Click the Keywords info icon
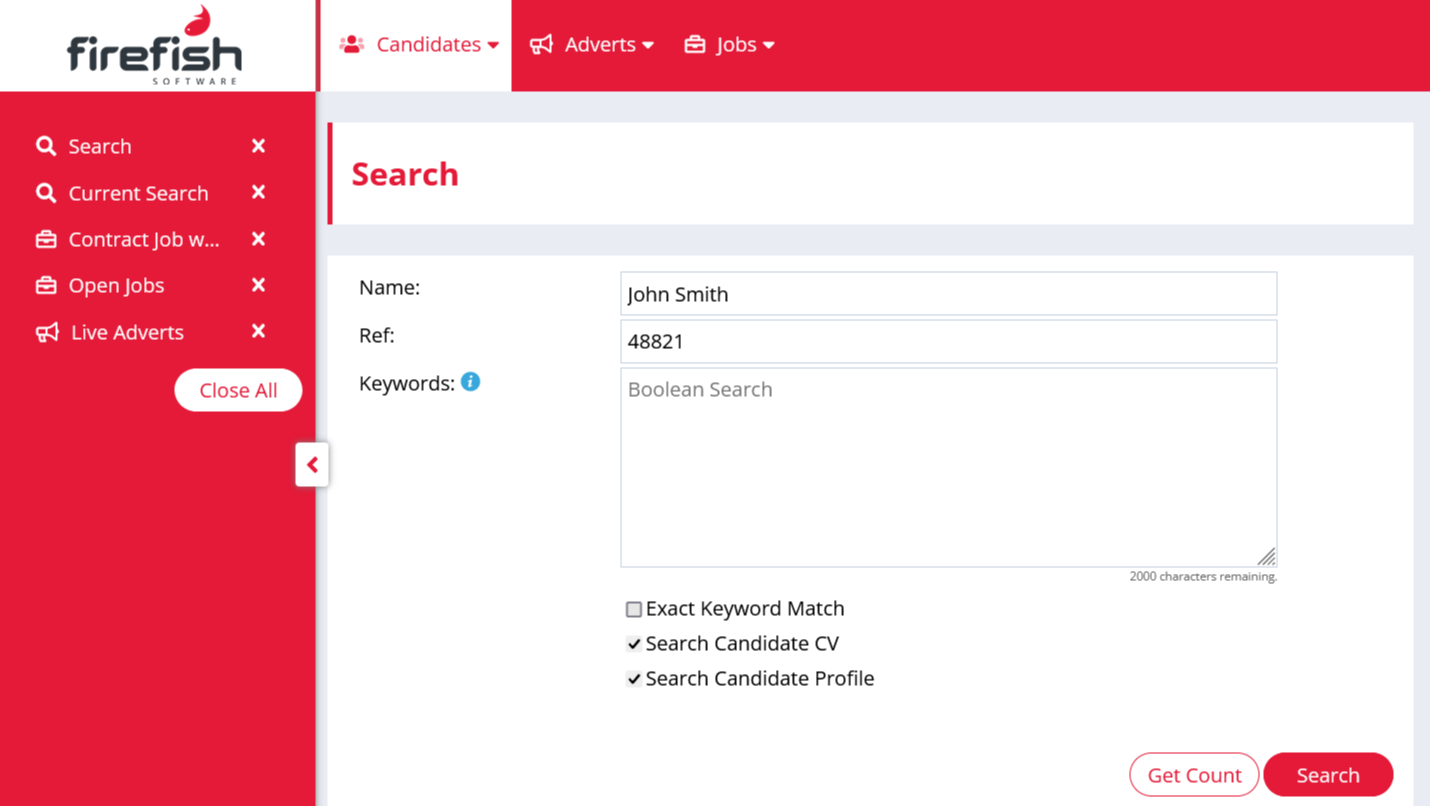Image resolution: width=1430 pixels, height=806 pixels. pos(470,382)
